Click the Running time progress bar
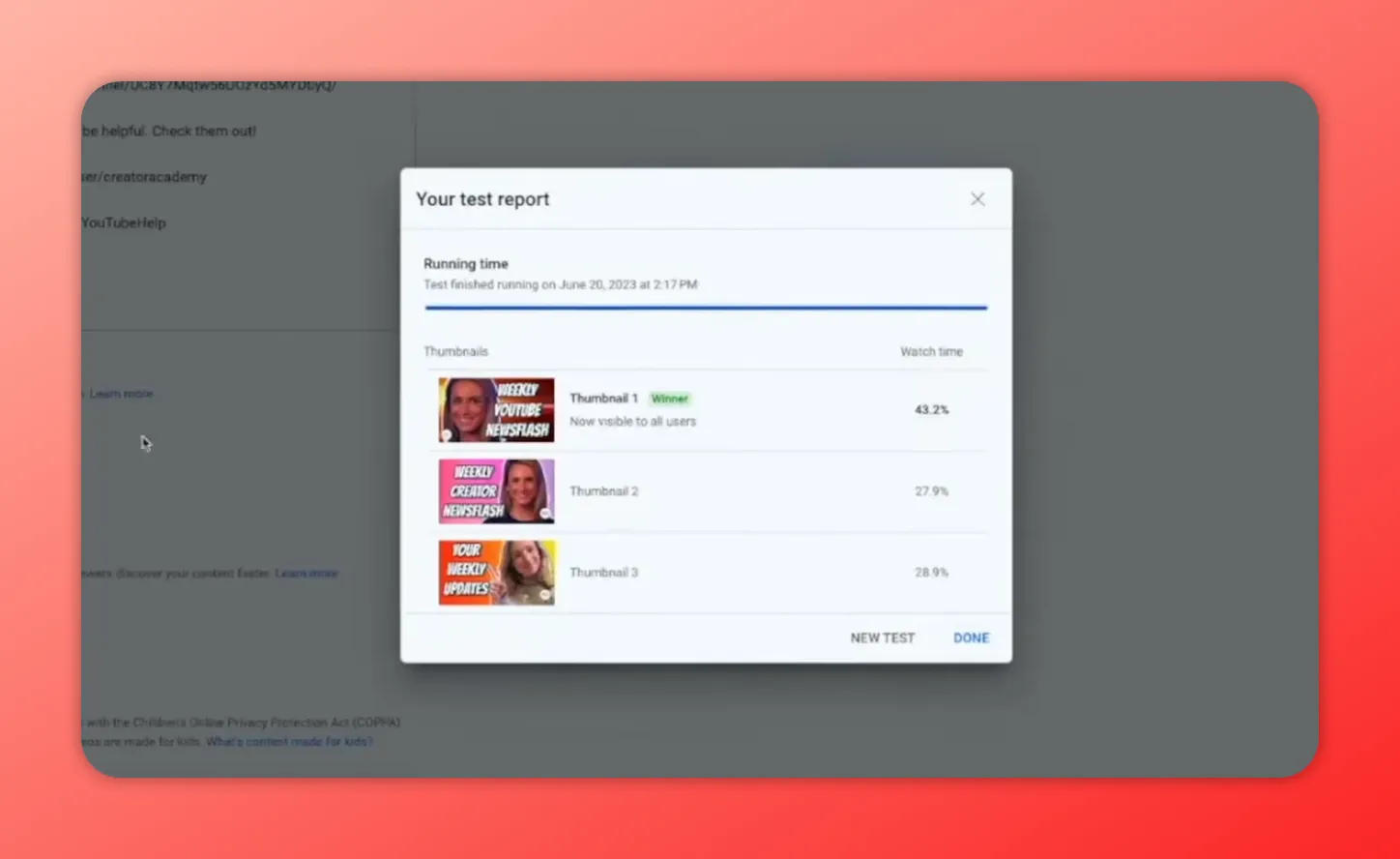The height and width of the screenshot is (859, 1400). tap(706, 308)
